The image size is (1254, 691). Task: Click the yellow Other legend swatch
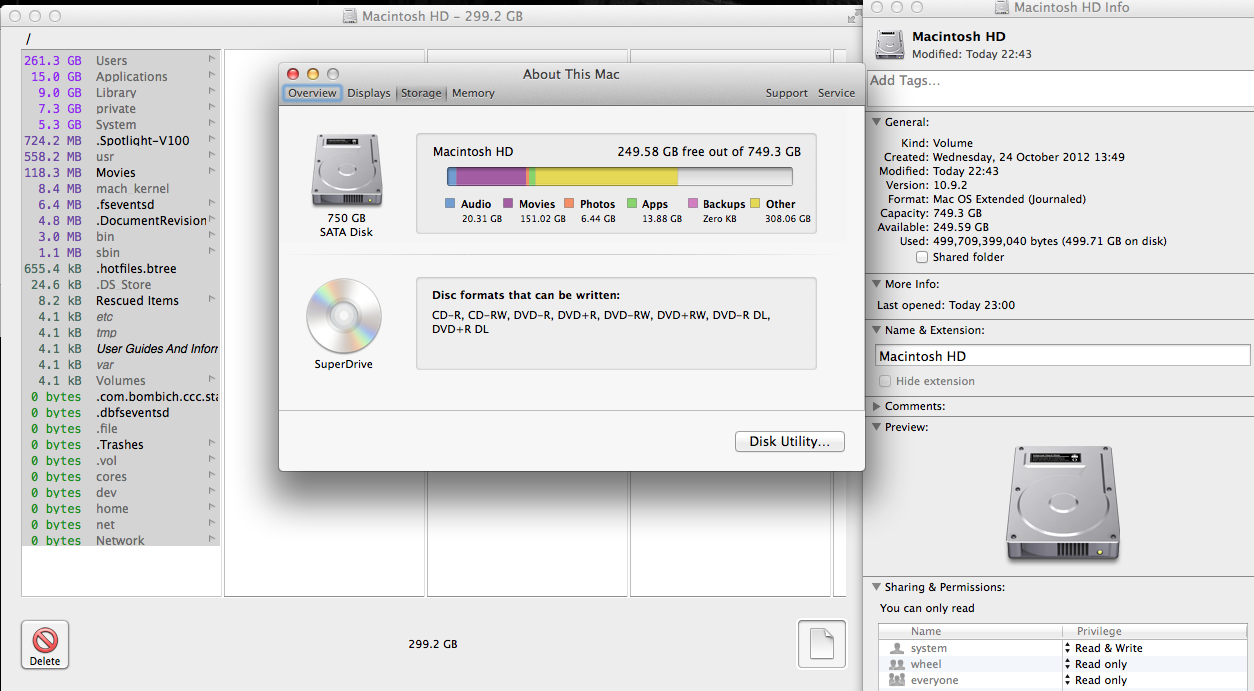[755, 204]
